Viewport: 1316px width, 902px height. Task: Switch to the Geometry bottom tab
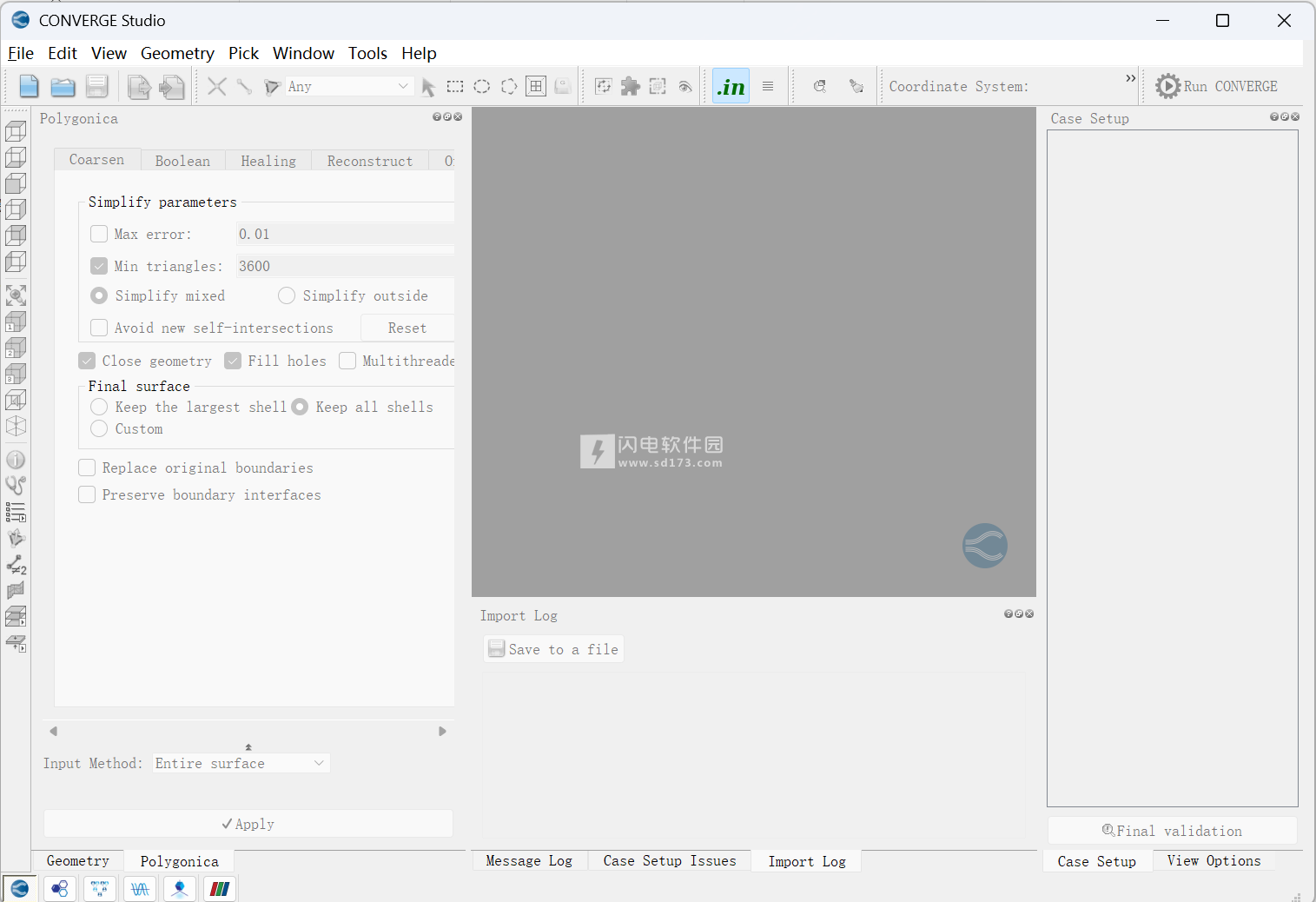[x=78, y=860]
